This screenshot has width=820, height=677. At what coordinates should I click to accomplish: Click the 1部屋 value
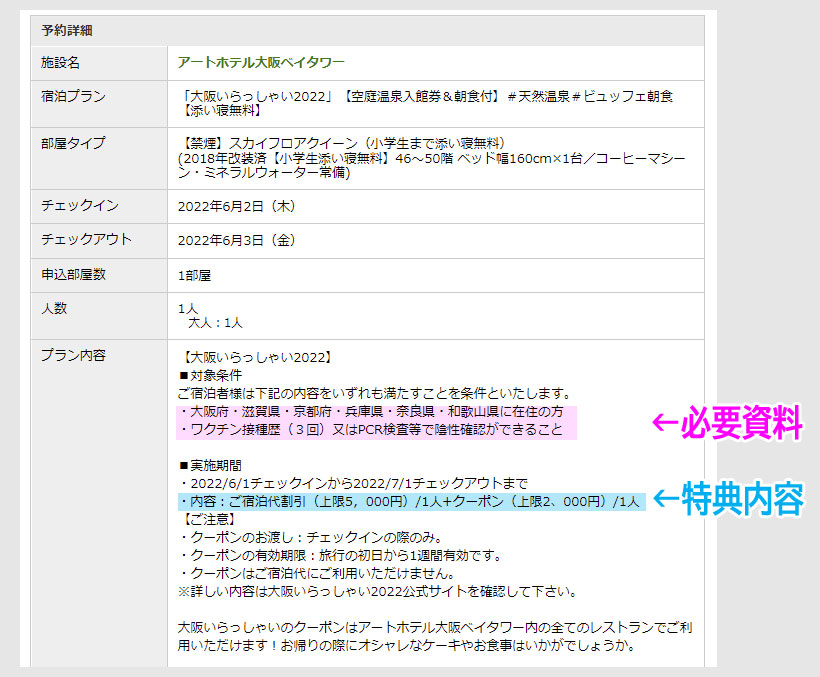(195, 276)
